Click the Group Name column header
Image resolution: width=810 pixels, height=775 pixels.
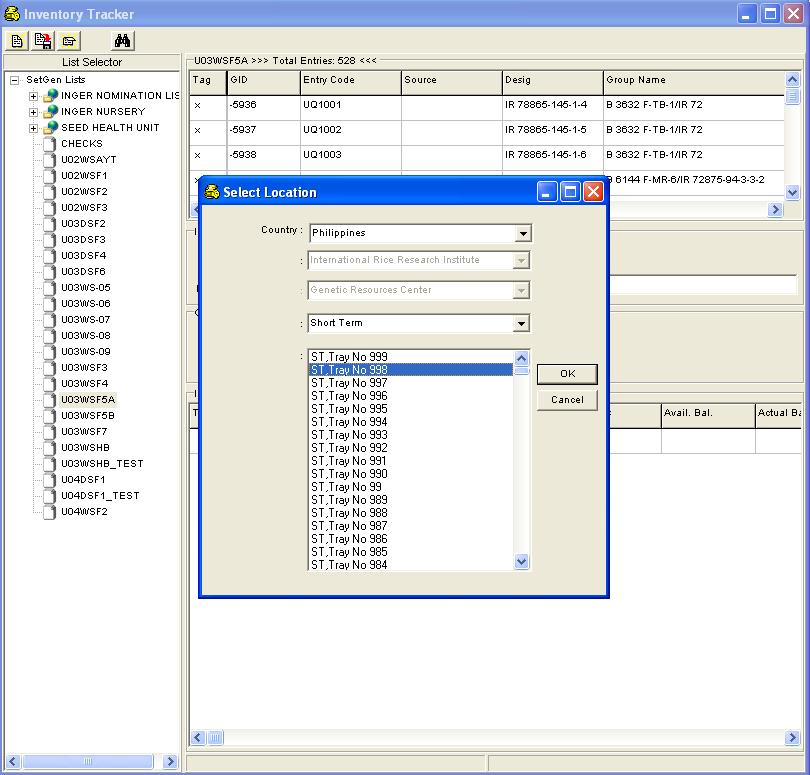coord(694,83)
